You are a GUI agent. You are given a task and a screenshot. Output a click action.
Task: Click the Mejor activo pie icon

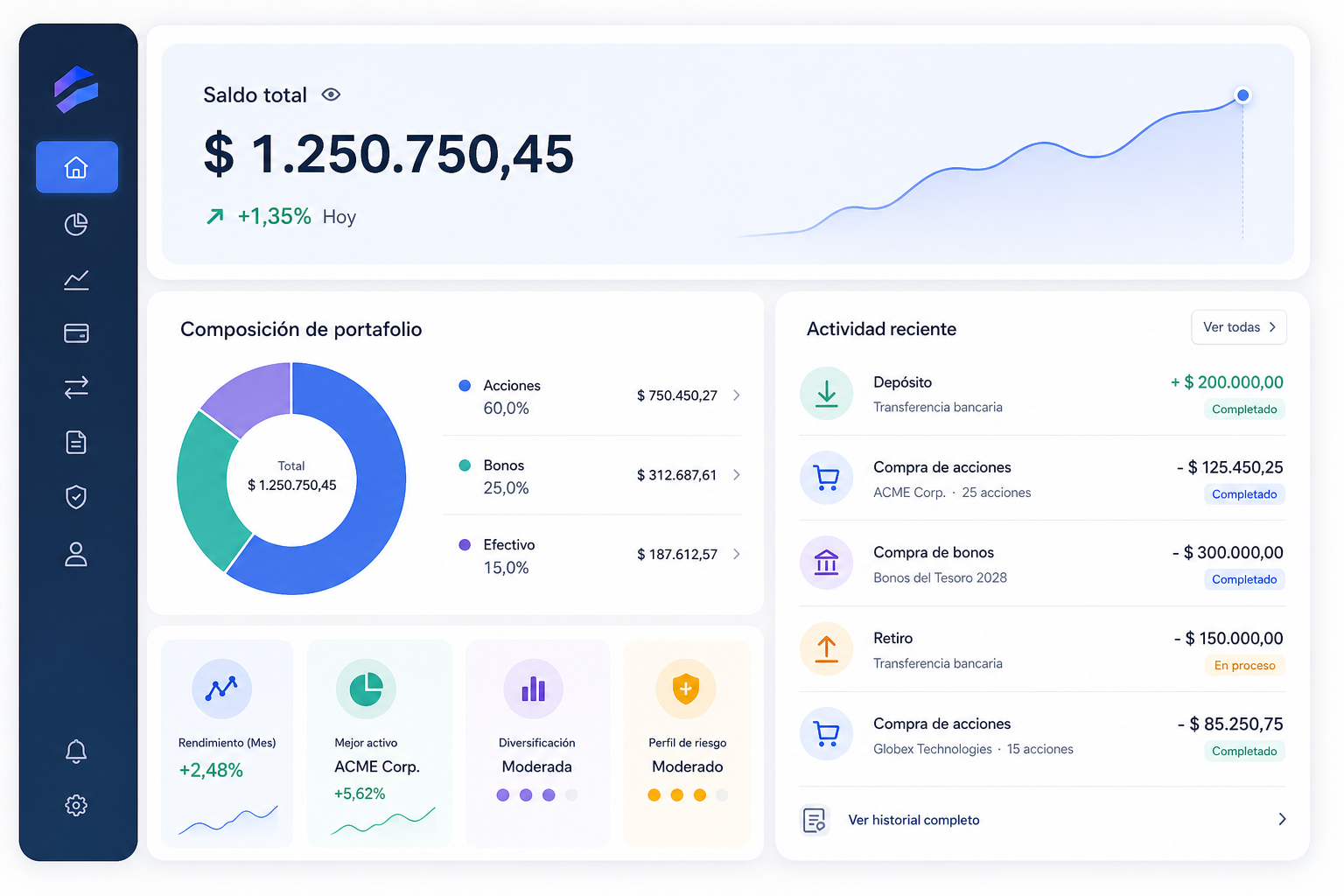pyautogui.click(x=366, y=689)
